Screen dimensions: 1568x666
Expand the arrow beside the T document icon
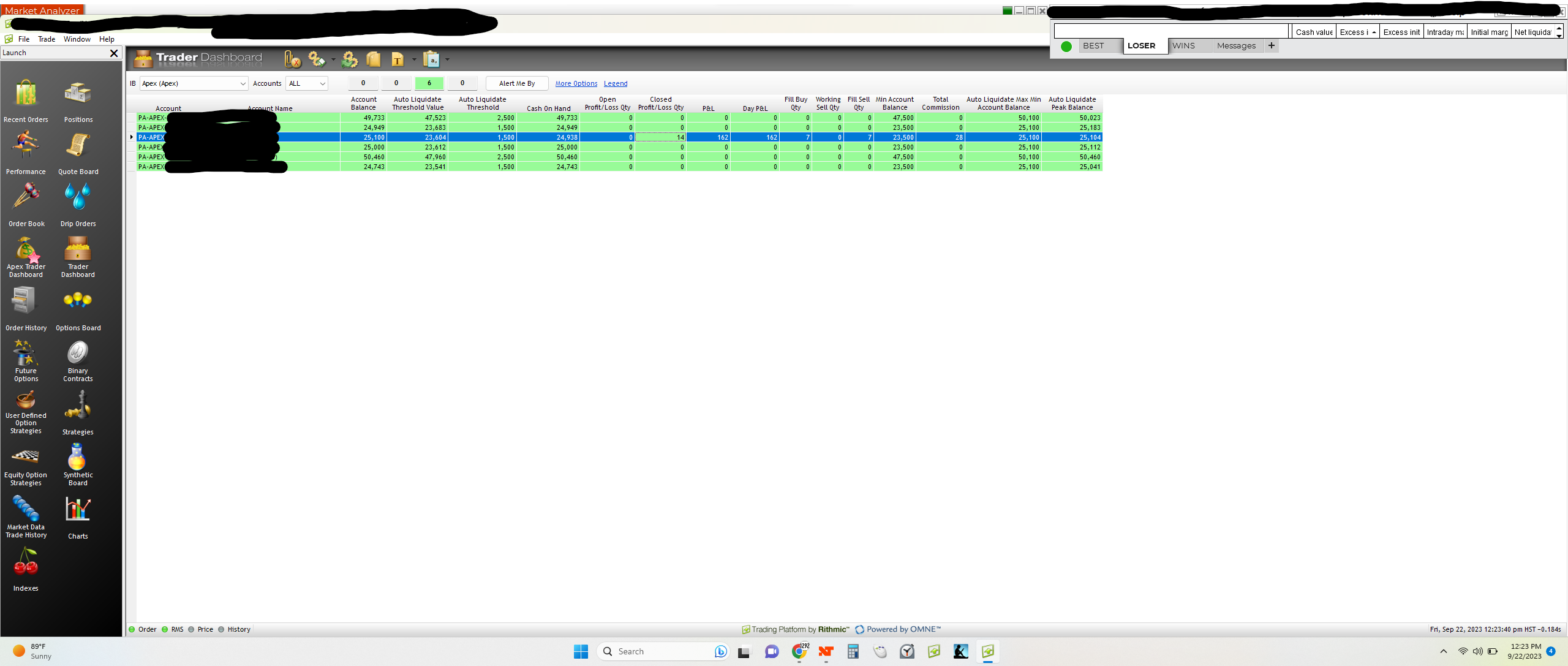tap(414, 59)
